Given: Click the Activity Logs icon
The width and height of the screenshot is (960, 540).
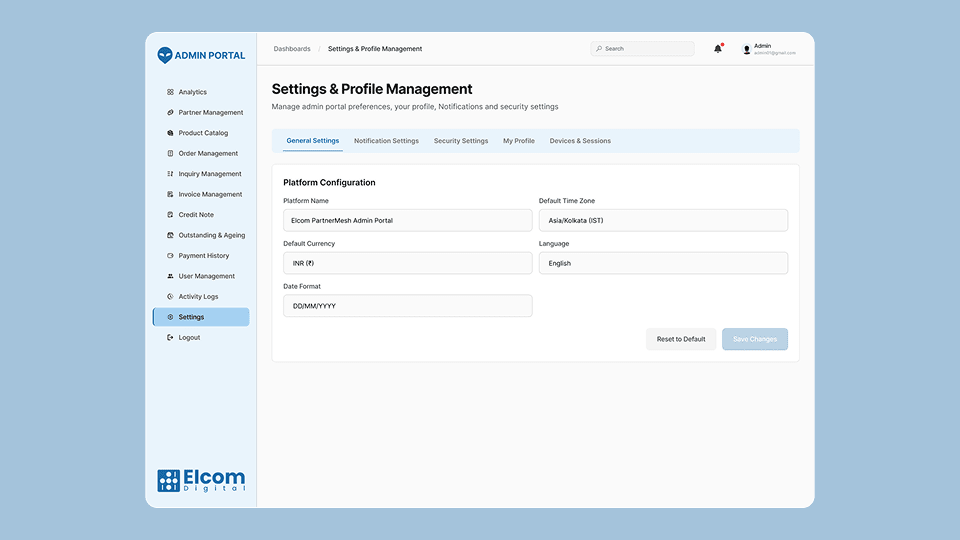Looking at the screenshot, I should coord(170,297).
